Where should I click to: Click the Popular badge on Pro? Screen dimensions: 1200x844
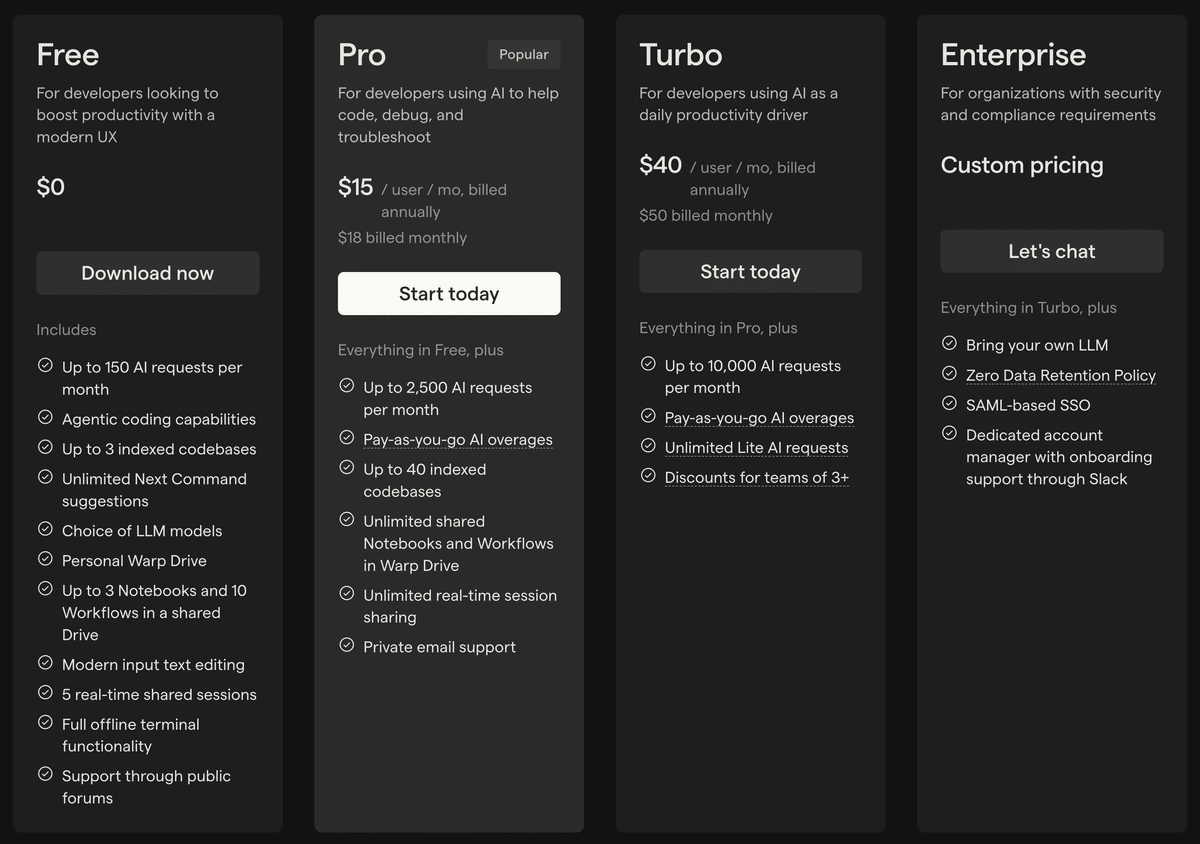pos(524,54)
